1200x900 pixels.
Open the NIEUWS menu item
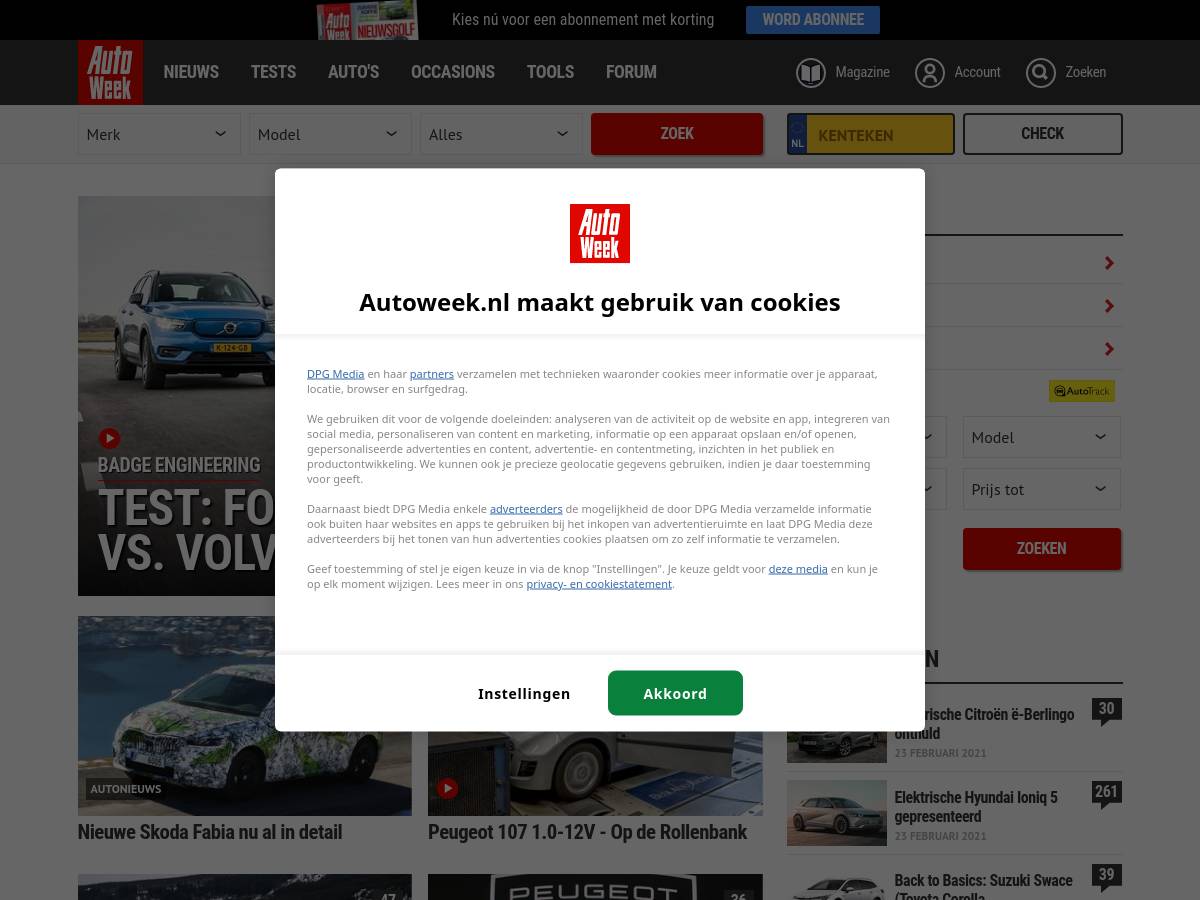pyautogui.click(x=190, y=72)
